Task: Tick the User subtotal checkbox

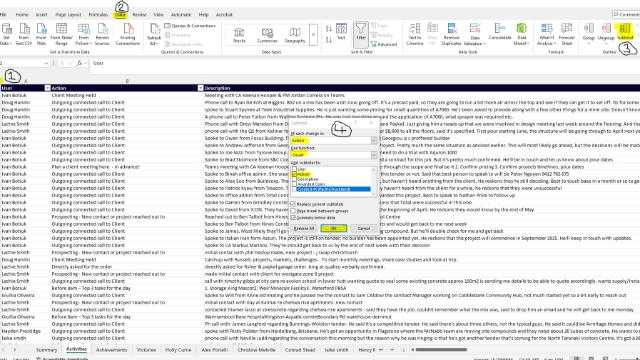Action: point(294,169)
